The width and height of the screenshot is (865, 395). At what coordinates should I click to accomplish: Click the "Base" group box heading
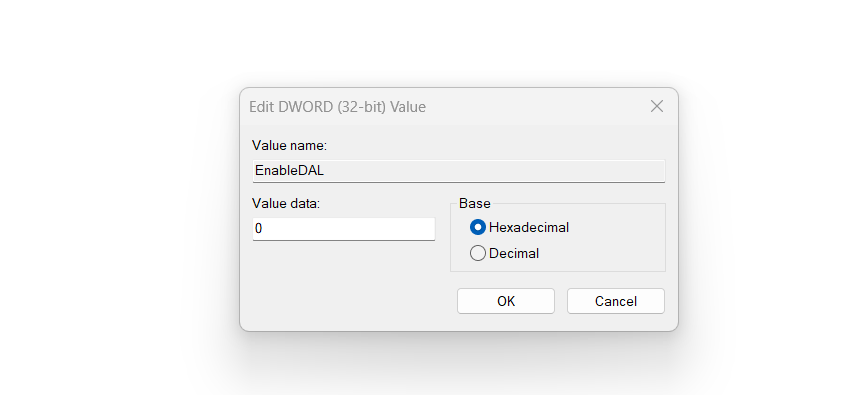(475, 204)
